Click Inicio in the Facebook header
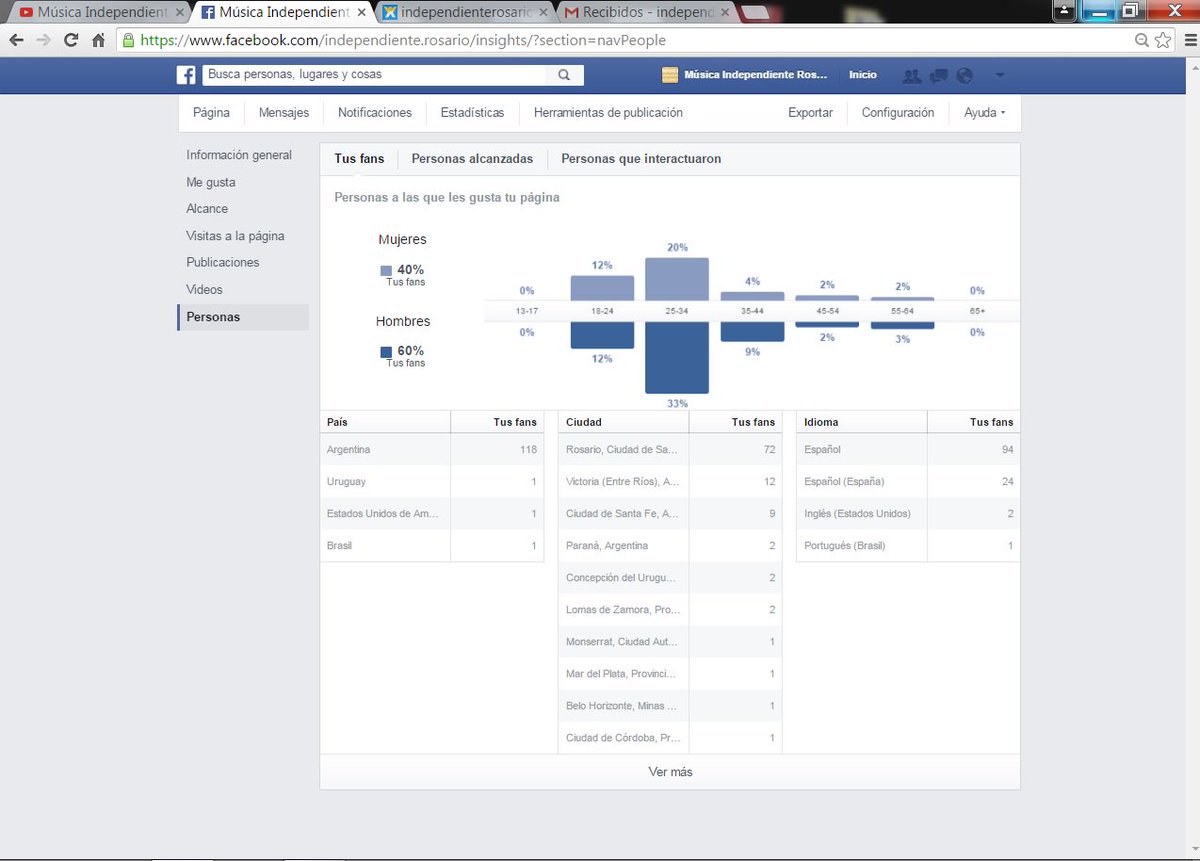The width and height of the screenshot is (1200, 861). (863, 75)
